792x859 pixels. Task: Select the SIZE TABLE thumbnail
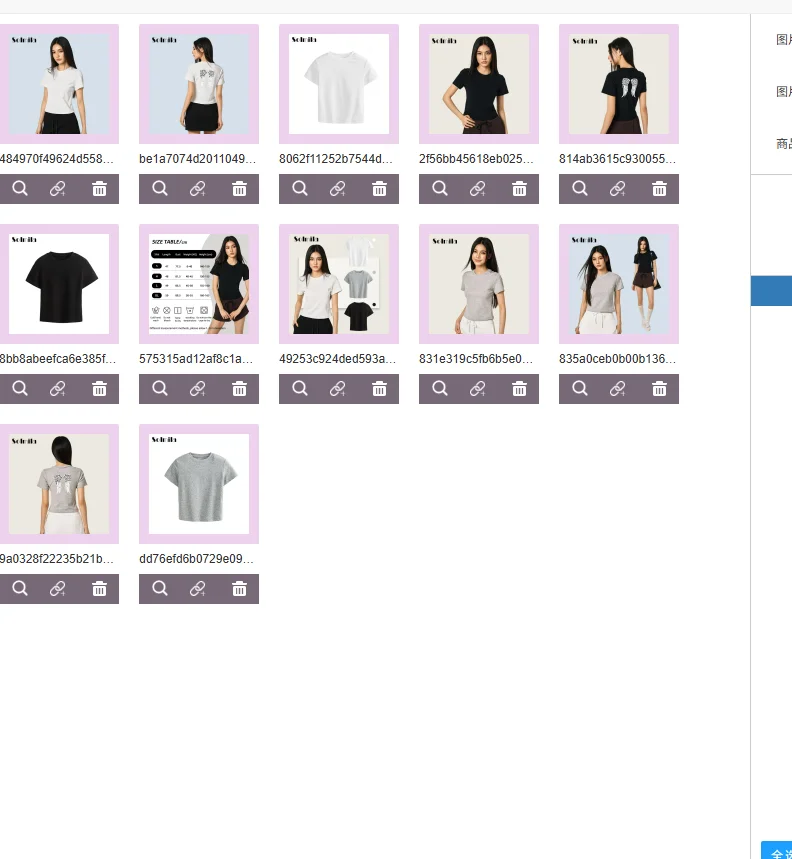coord(199,284)
